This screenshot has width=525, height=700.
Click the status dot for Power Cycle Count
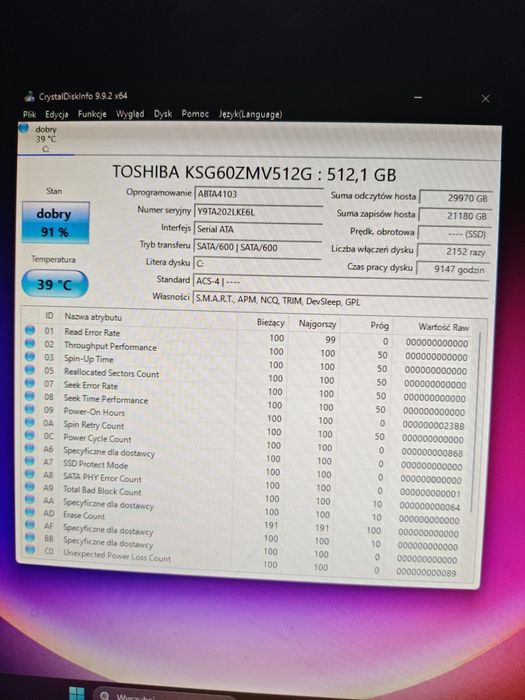[30, 434]
